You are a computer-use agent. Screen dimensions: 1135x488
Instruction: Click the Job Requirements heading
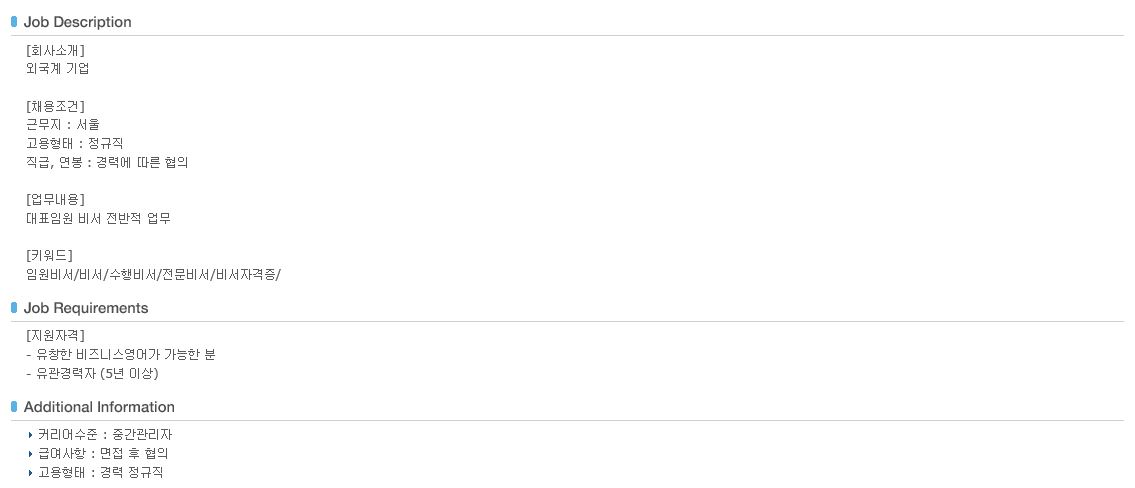coord(86,308)
